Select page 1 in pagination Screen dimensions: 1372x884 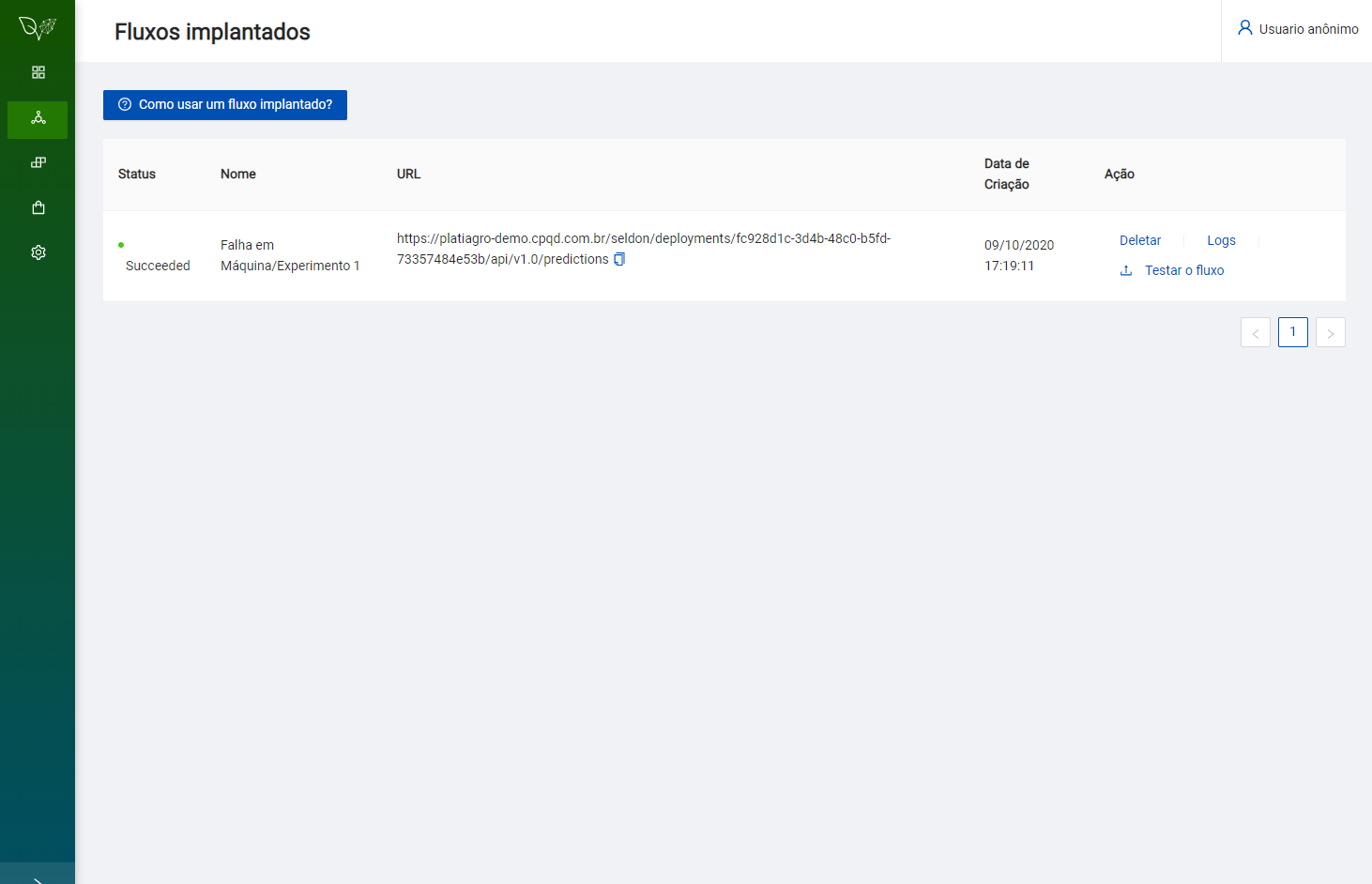(1293, 332)
